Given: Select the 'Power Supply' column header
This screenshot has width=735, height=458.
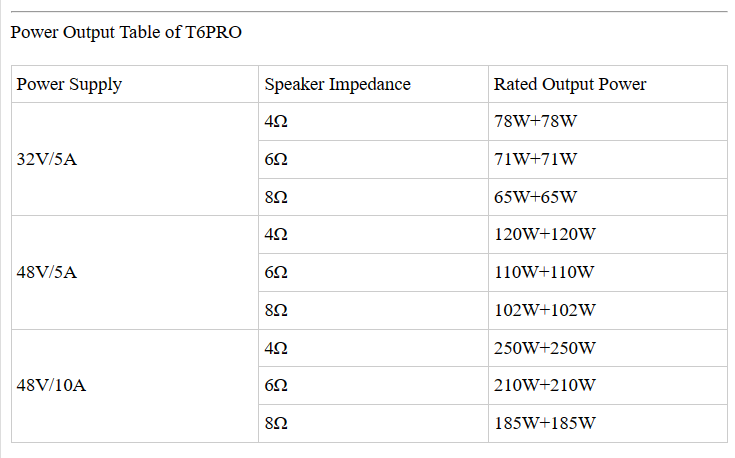Looking at the screenshot, I should tap(69, 84).
